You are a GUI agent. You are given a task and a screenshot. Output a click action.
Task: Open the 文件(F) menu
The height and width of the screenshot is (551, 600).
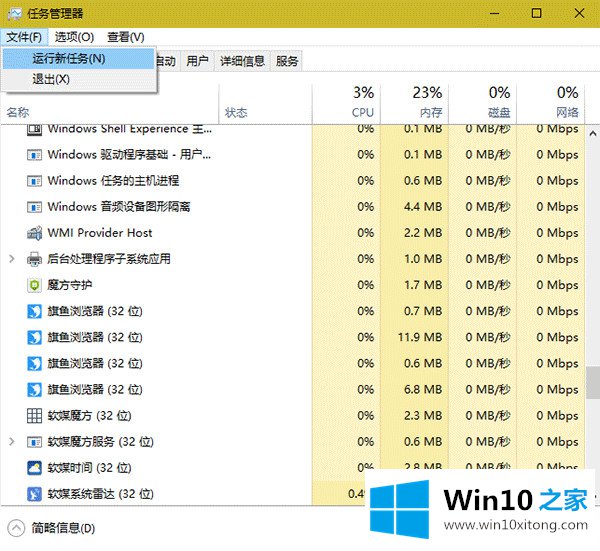24,37
